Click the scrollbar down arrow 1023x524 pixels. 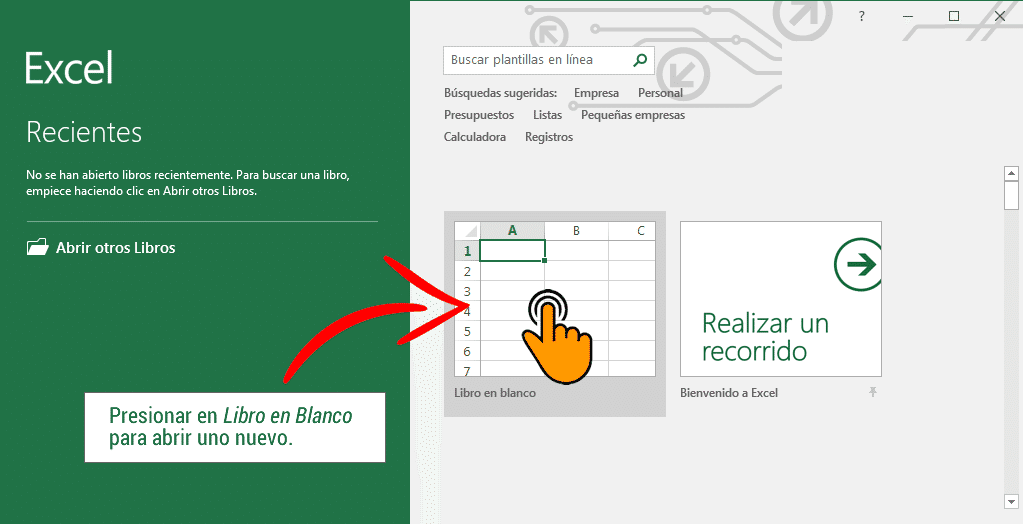point(1011,500)
